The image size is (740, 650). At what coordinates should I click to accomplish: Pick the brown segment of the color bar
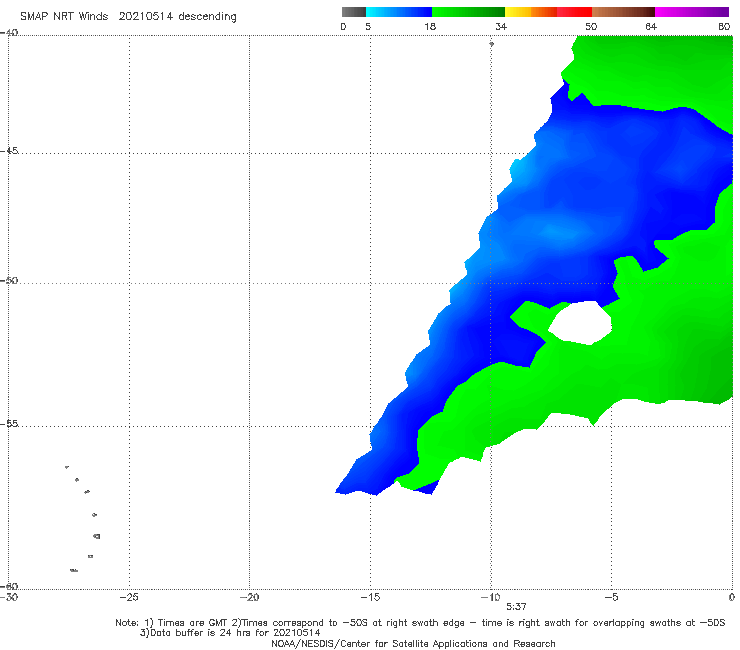(x=623, y=12)
